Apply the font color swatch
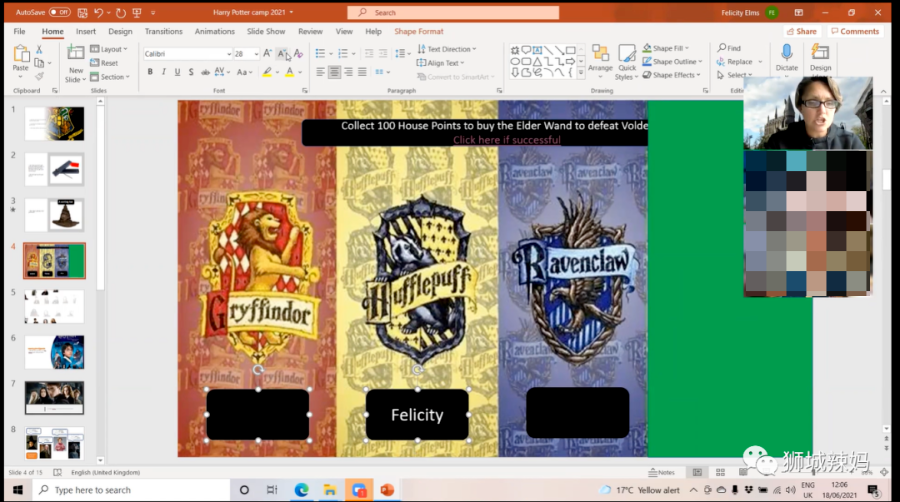The image size is (900, 502). pos(290,72)
